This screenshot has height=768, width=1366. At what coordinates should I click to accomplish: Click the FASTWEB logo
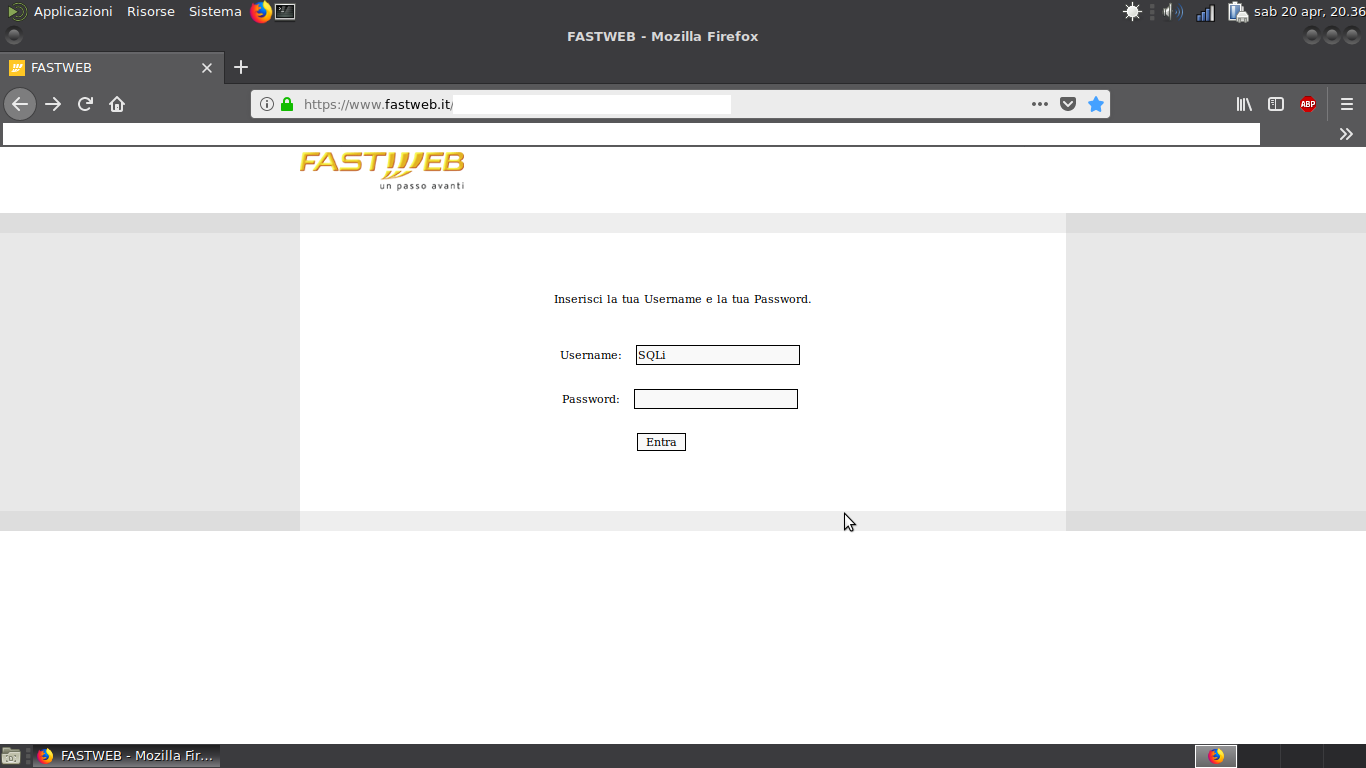coord(382,170)
